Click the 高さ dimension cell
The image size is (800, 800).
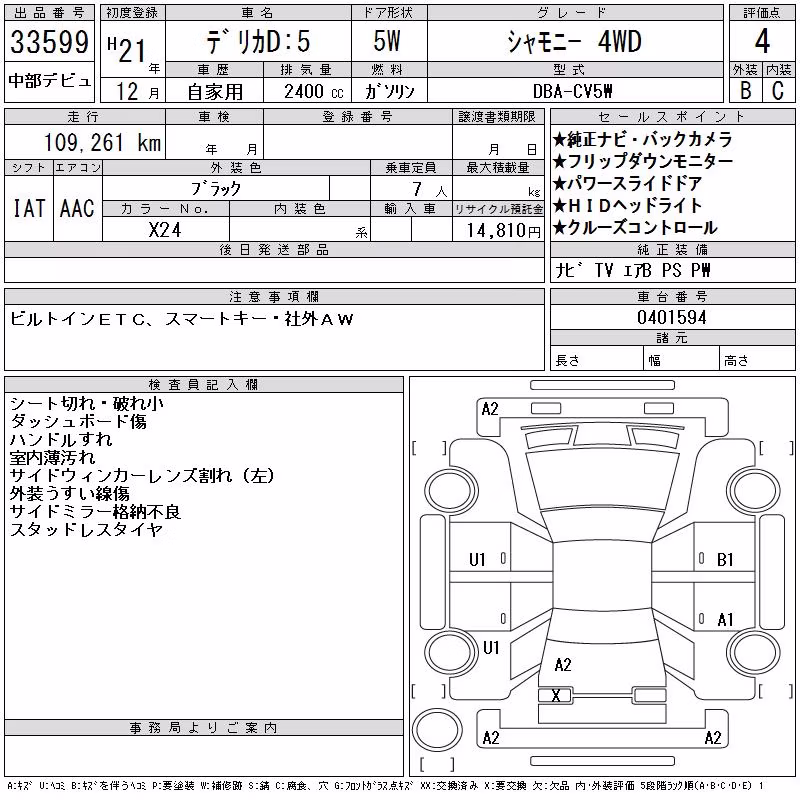tap(758, 358)
